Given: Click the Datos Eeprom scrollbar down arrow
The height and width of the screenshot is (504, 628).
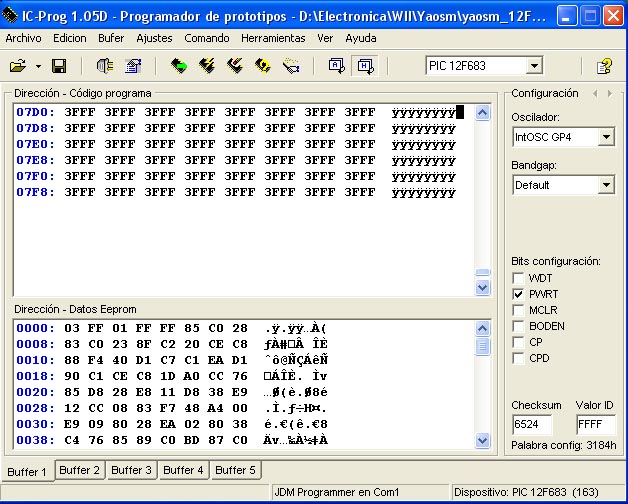Looking at the screenshot, I should [x=483, y=441].
